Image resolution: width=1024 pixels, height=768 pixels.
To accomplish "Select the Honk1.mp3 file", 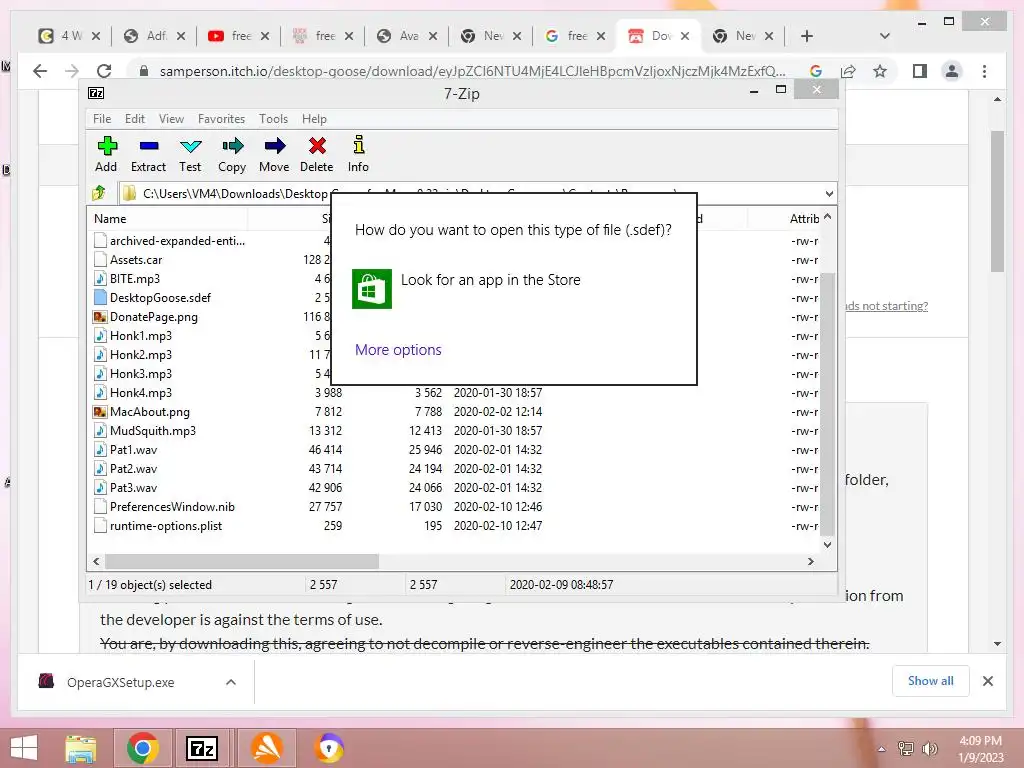I will coord(140,336).
